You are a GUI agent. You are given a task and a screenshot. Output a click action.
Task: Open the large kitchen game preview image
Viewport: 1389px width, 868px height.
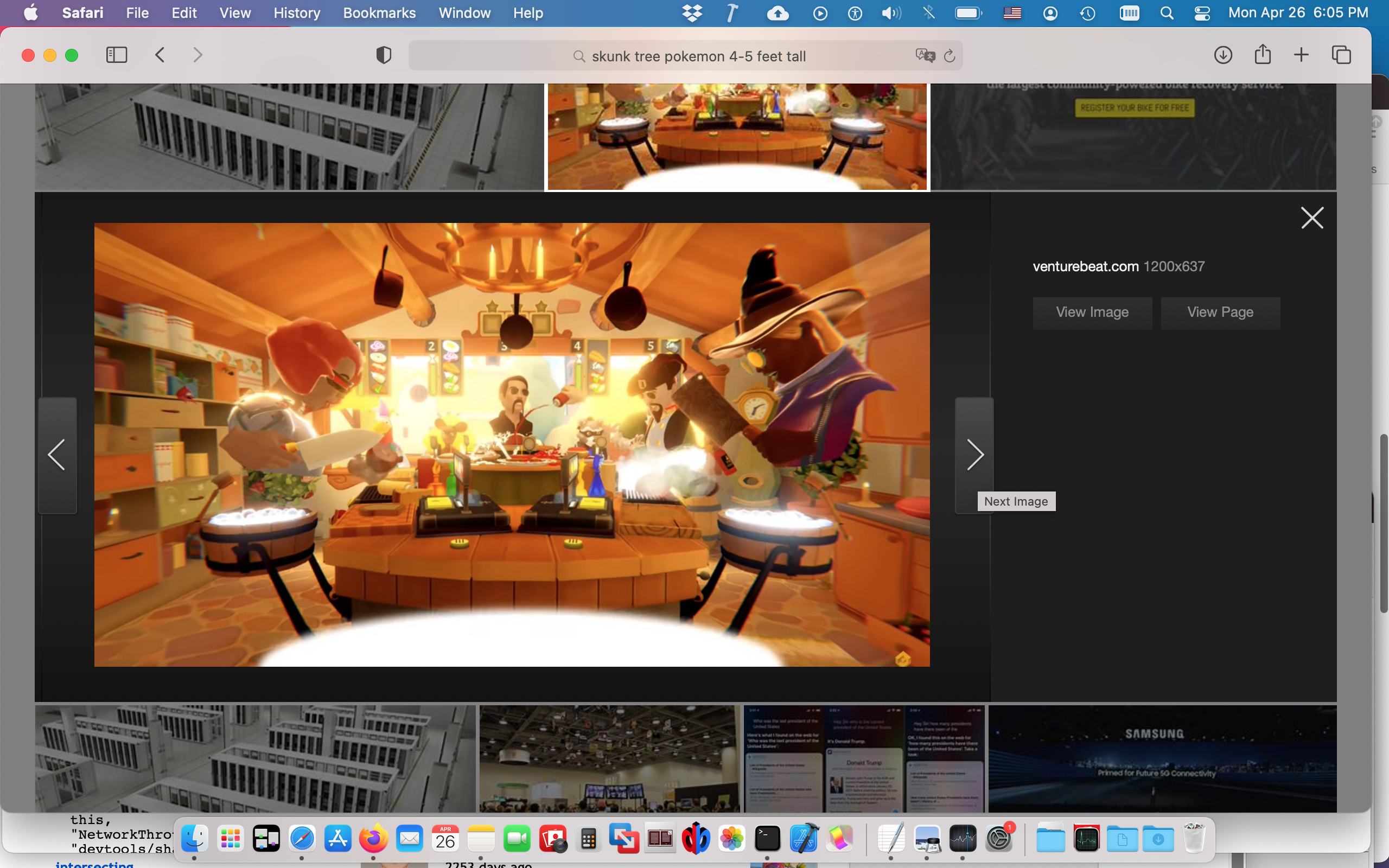[512, 444]
